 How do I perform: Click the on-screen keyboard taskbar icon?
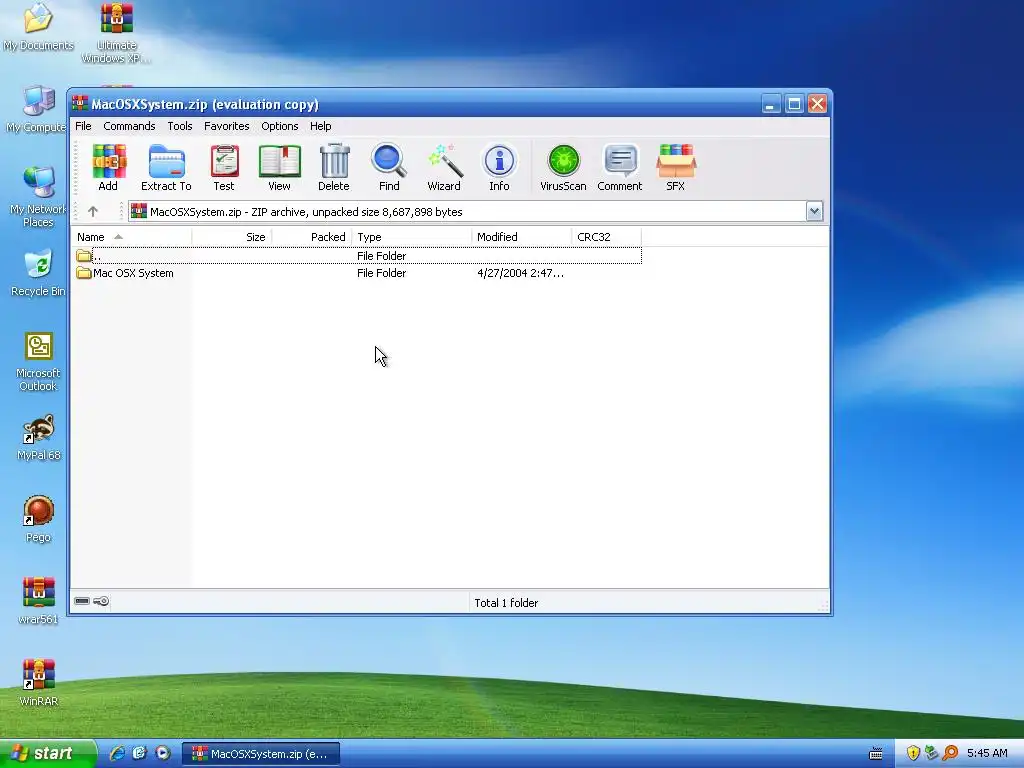[x=876, y=754]
